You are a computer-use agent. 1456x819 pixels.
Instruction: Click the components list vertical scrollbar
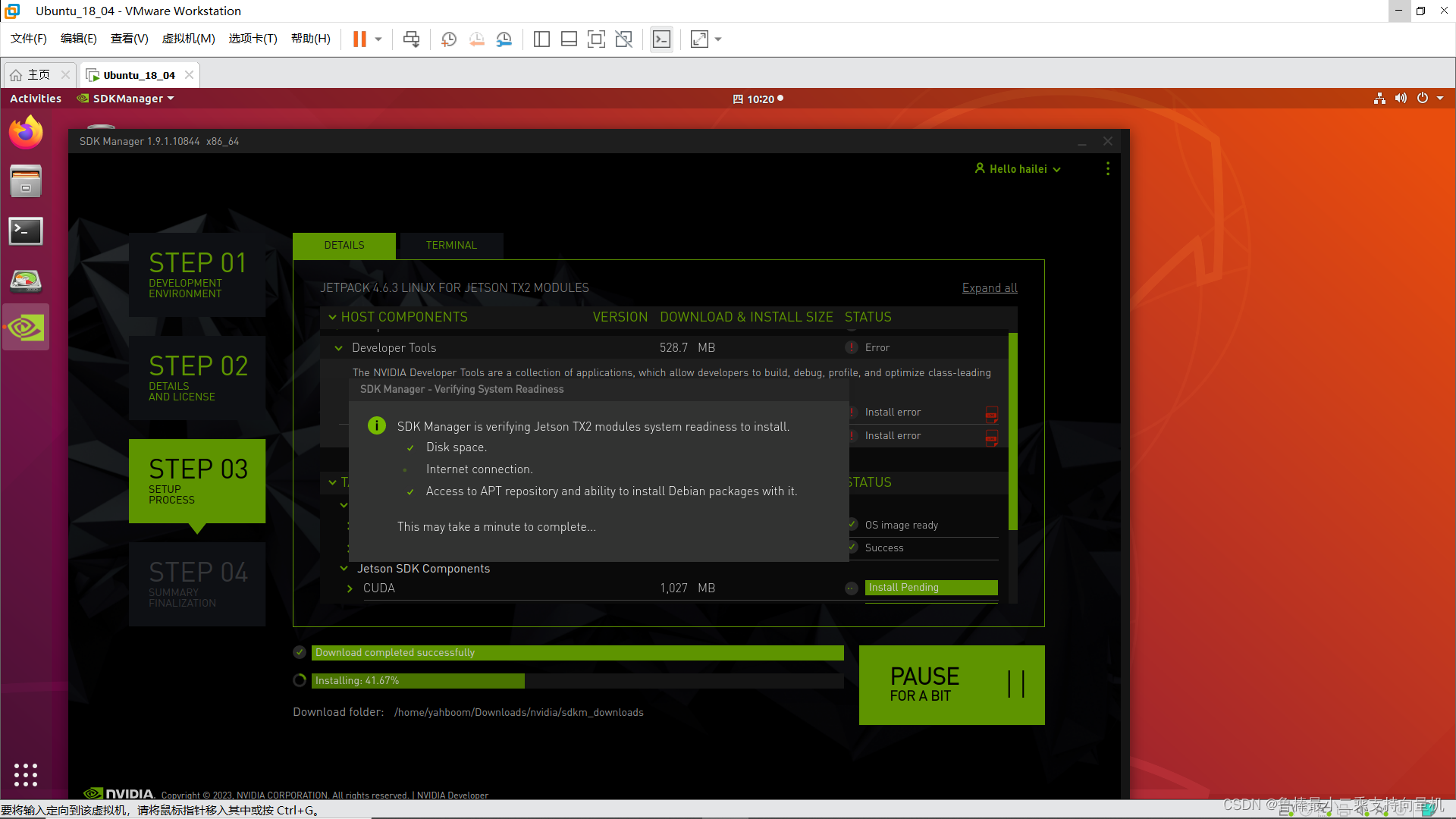click(x=1012, y=431)
